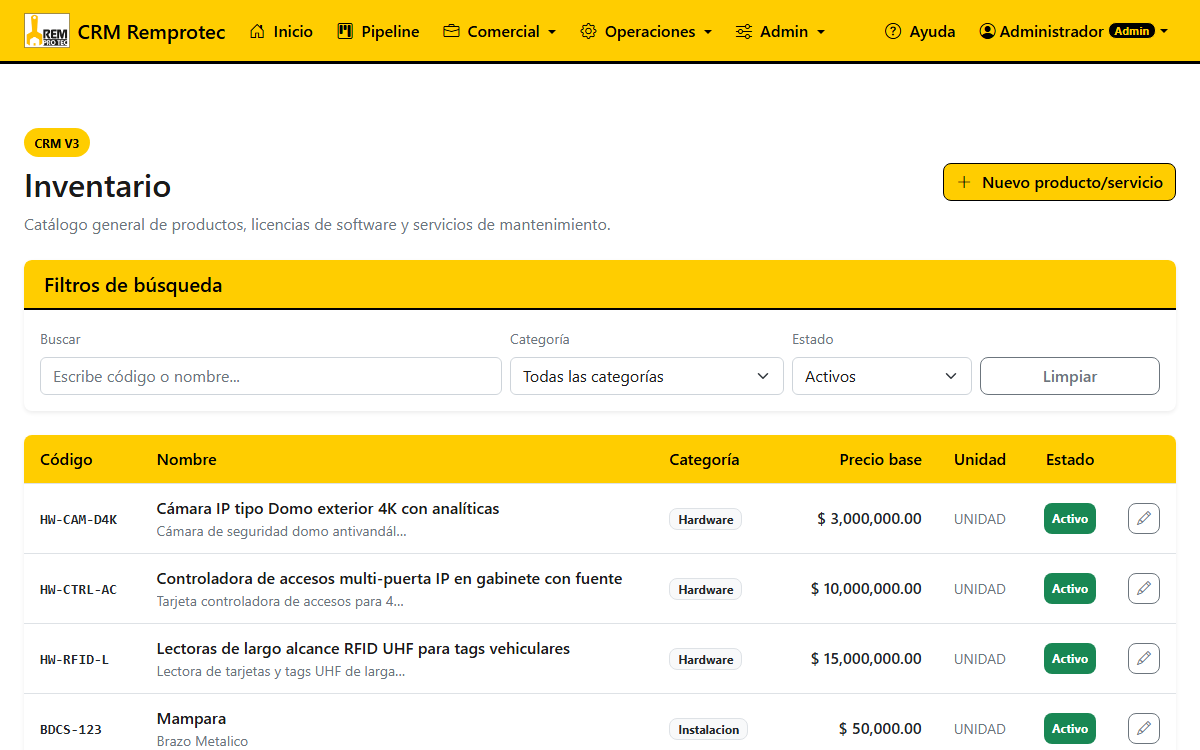The width and height of the screenshot is (1200, 750).
Task: Edit the HW-CTRL-AC row using pencil icon
Action: click(1144, 589)
